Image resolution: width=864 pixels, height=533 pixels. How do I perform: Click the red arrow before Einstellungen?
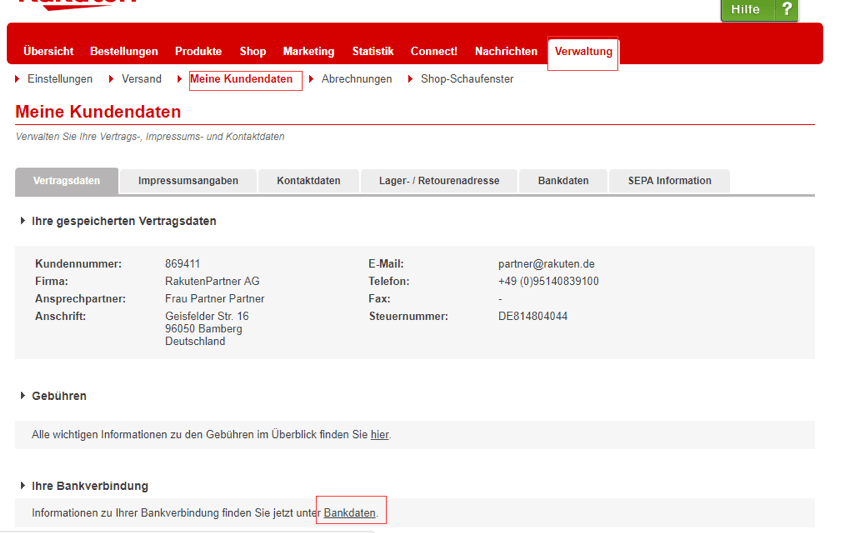[18, 79]
